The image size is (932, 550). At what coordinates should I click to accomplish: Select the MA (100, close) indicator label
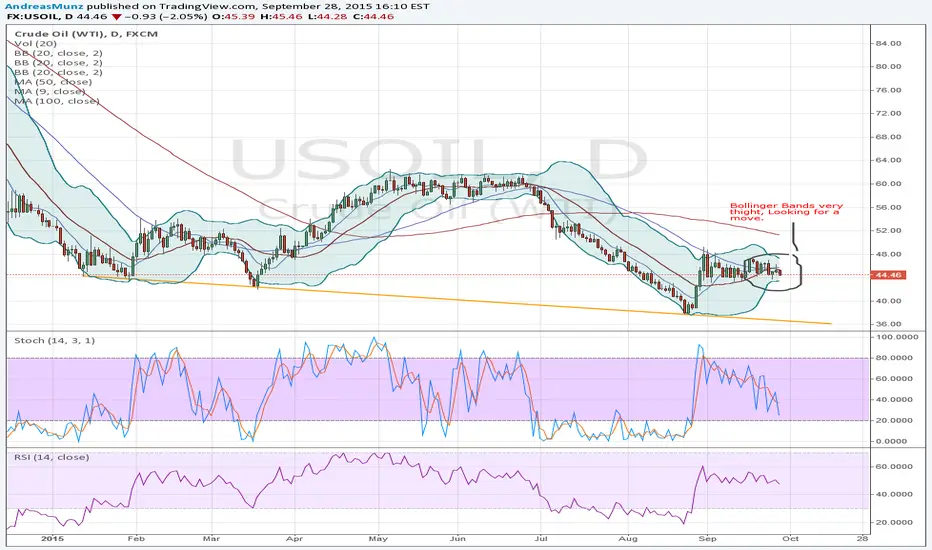pos(56,101)
